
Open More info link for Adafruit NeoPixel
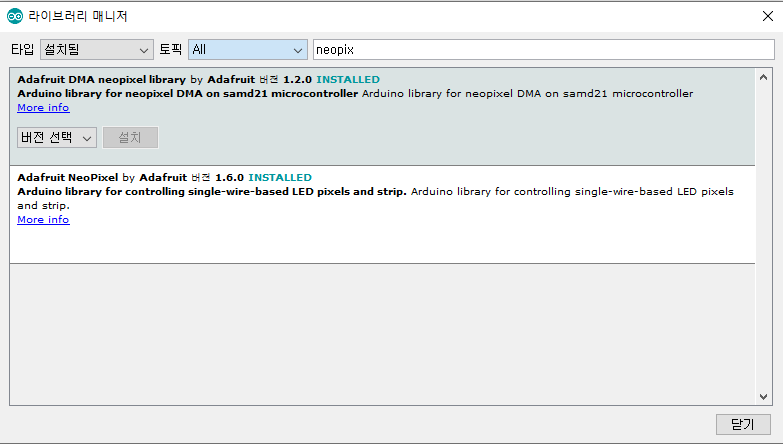pos(43,219)
